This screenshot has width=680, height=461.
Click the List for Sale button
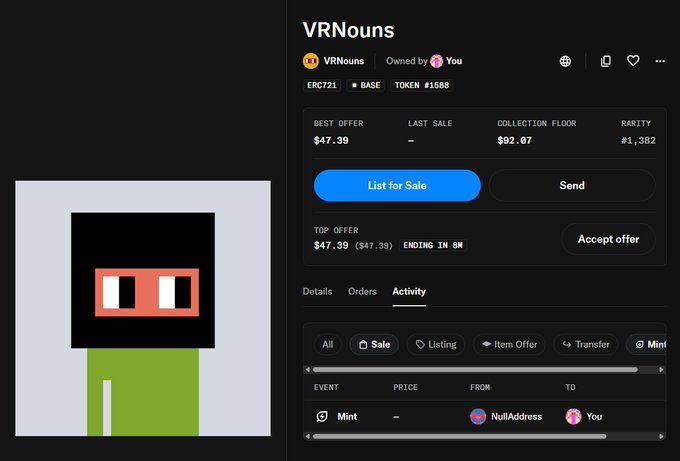(x=397, y=185)
